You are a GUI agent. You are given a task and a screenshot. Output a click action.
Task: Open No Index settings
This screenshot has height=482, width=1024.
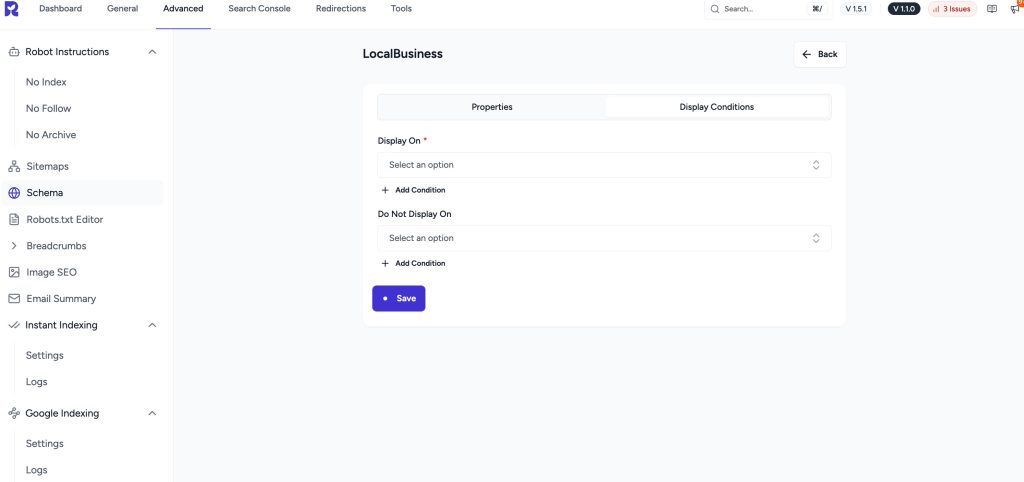(46, 82)
